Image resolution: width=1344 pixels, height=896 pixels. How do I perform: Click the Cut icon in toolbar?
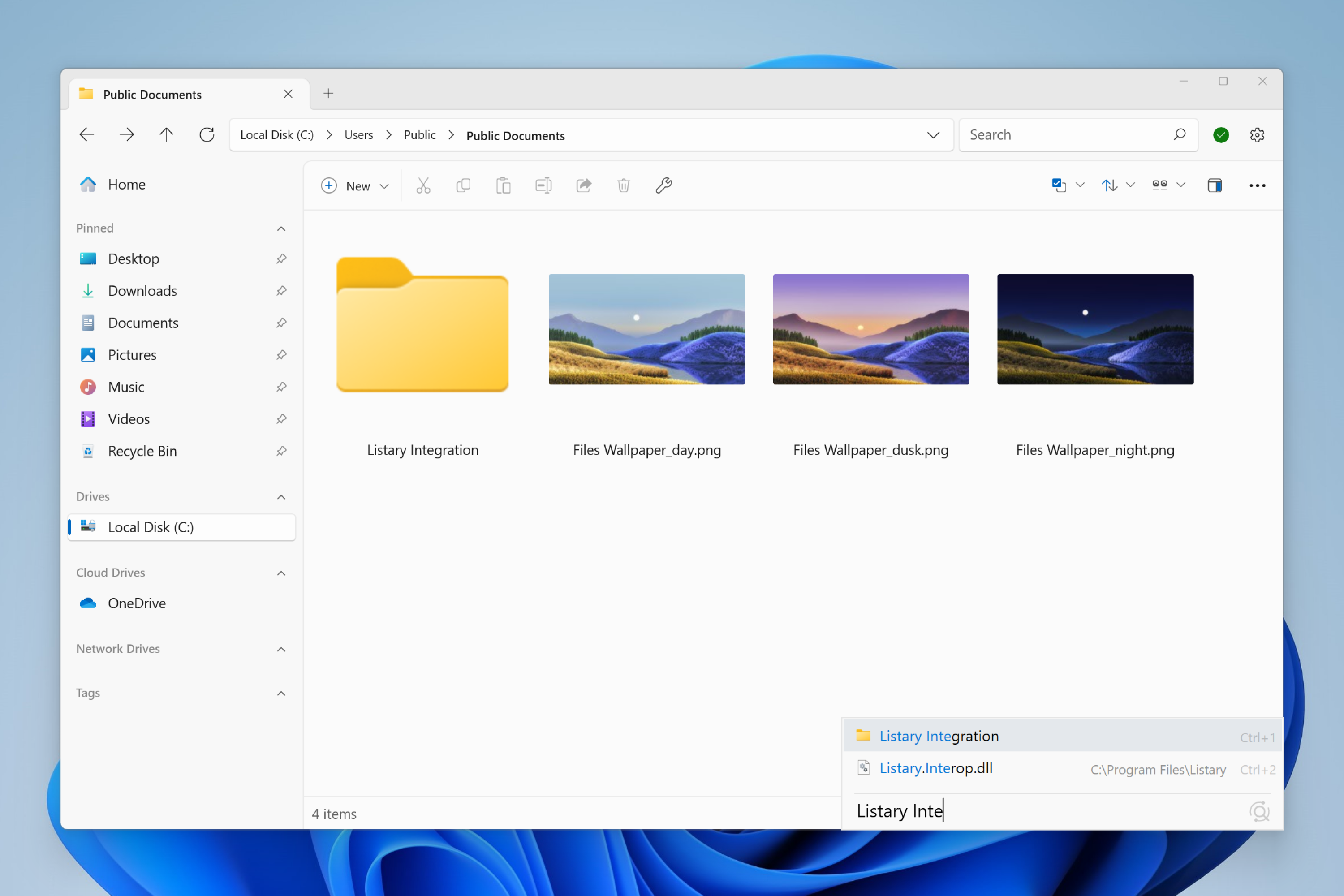(423, 185)
